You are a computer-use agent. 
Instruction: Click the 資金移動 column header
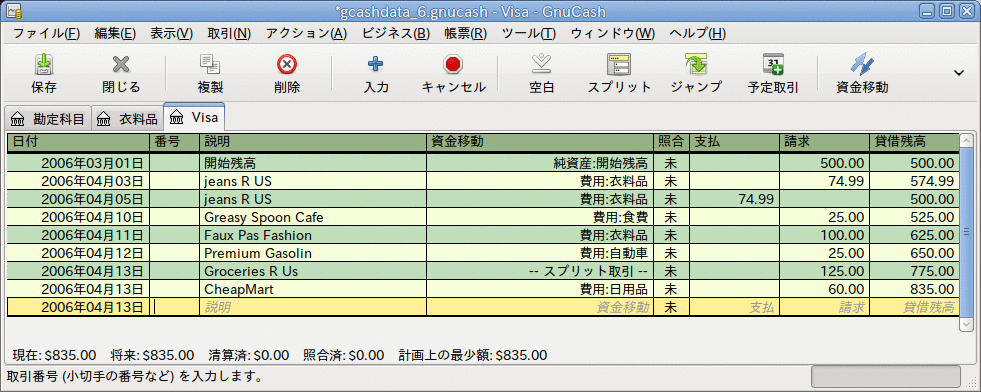coord(540,142)
